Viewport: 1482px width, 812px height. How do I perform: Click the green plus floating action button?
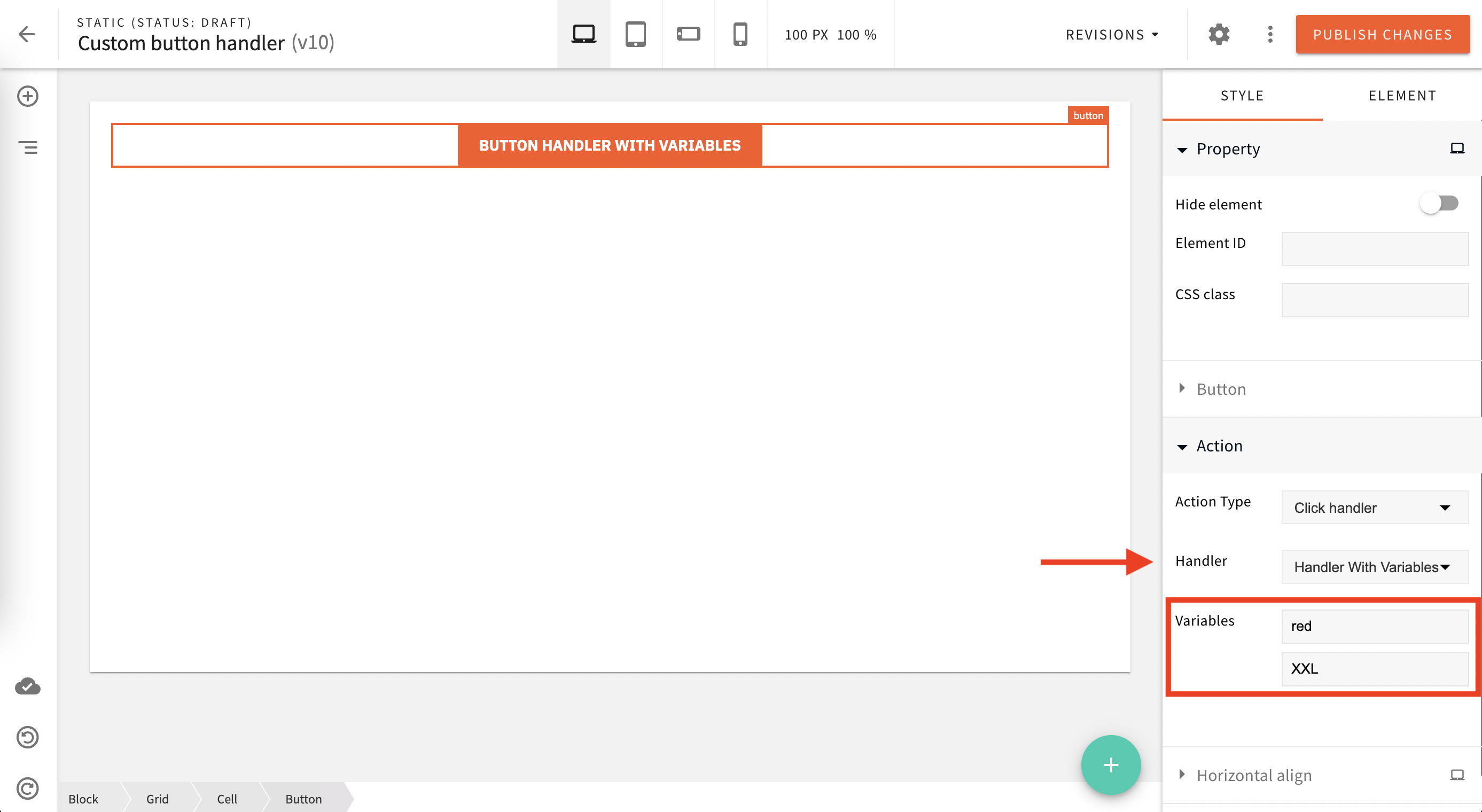[x=1110, y=765]
